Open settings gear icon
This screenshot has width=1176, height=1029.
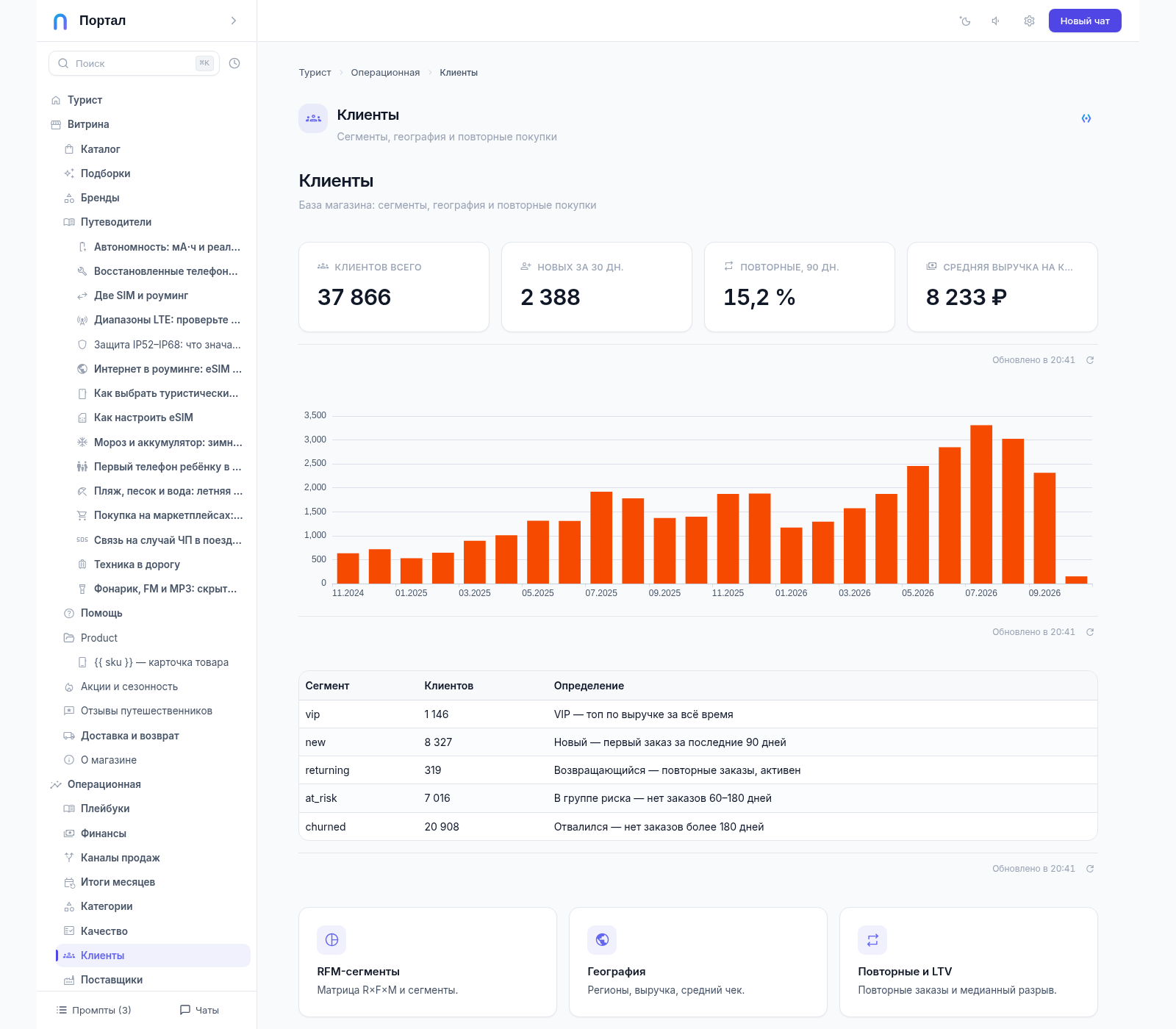[1029, 21]
